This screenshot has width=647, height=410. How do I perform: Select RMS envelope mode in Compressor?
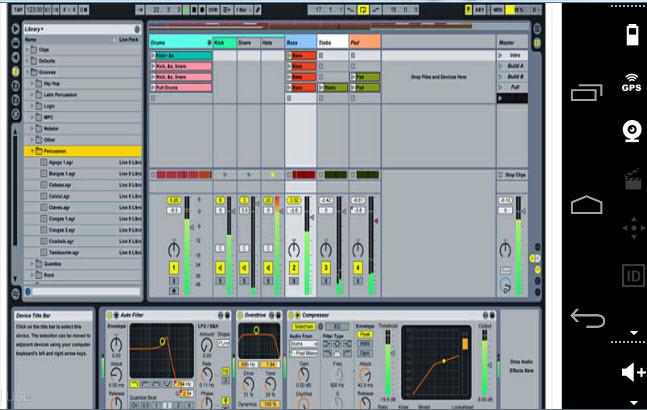365,344
